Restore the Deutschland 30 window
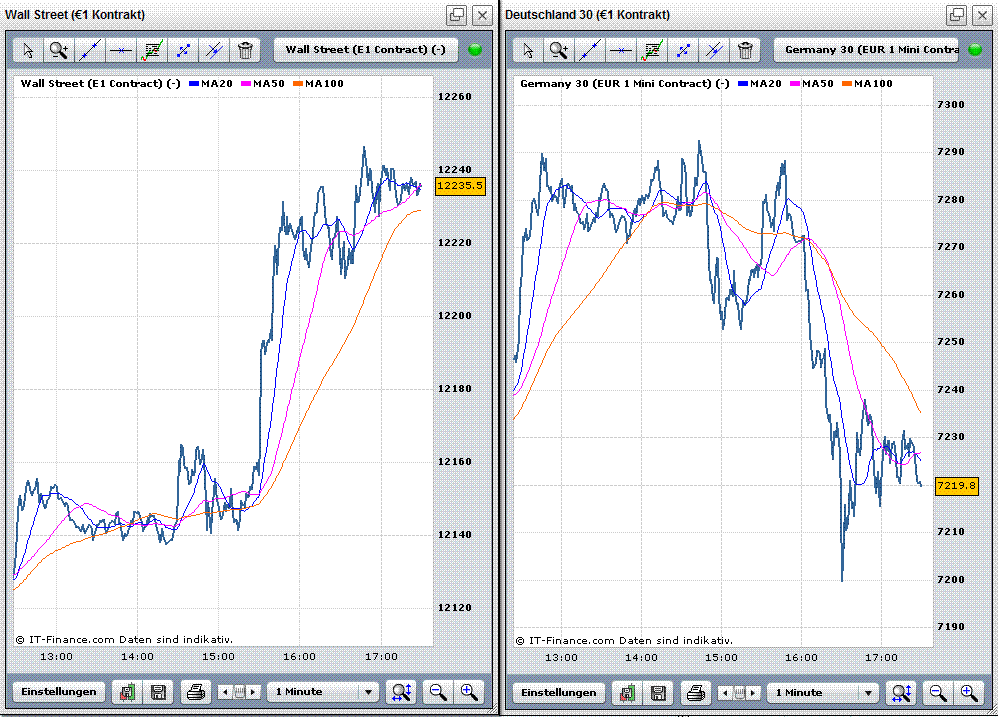Viewport: 998px width, 717px height. pos(956,15)
